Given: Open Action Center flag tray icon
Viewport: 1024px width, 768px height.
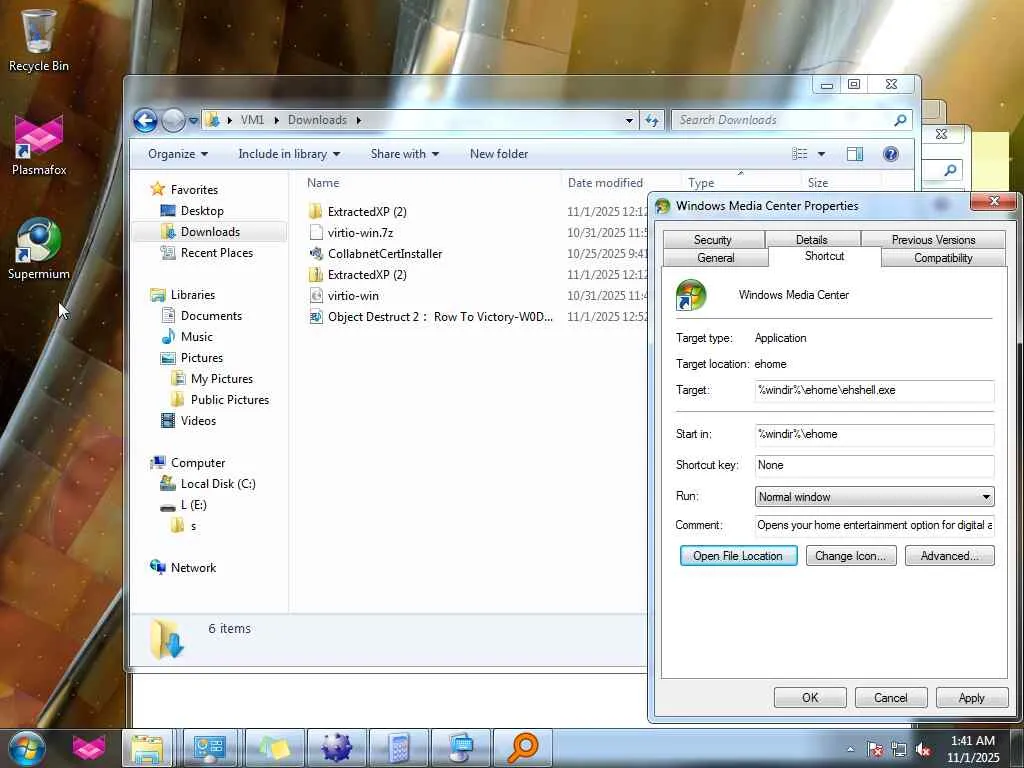Looking at the screenshot, I should tap(875, 750).
